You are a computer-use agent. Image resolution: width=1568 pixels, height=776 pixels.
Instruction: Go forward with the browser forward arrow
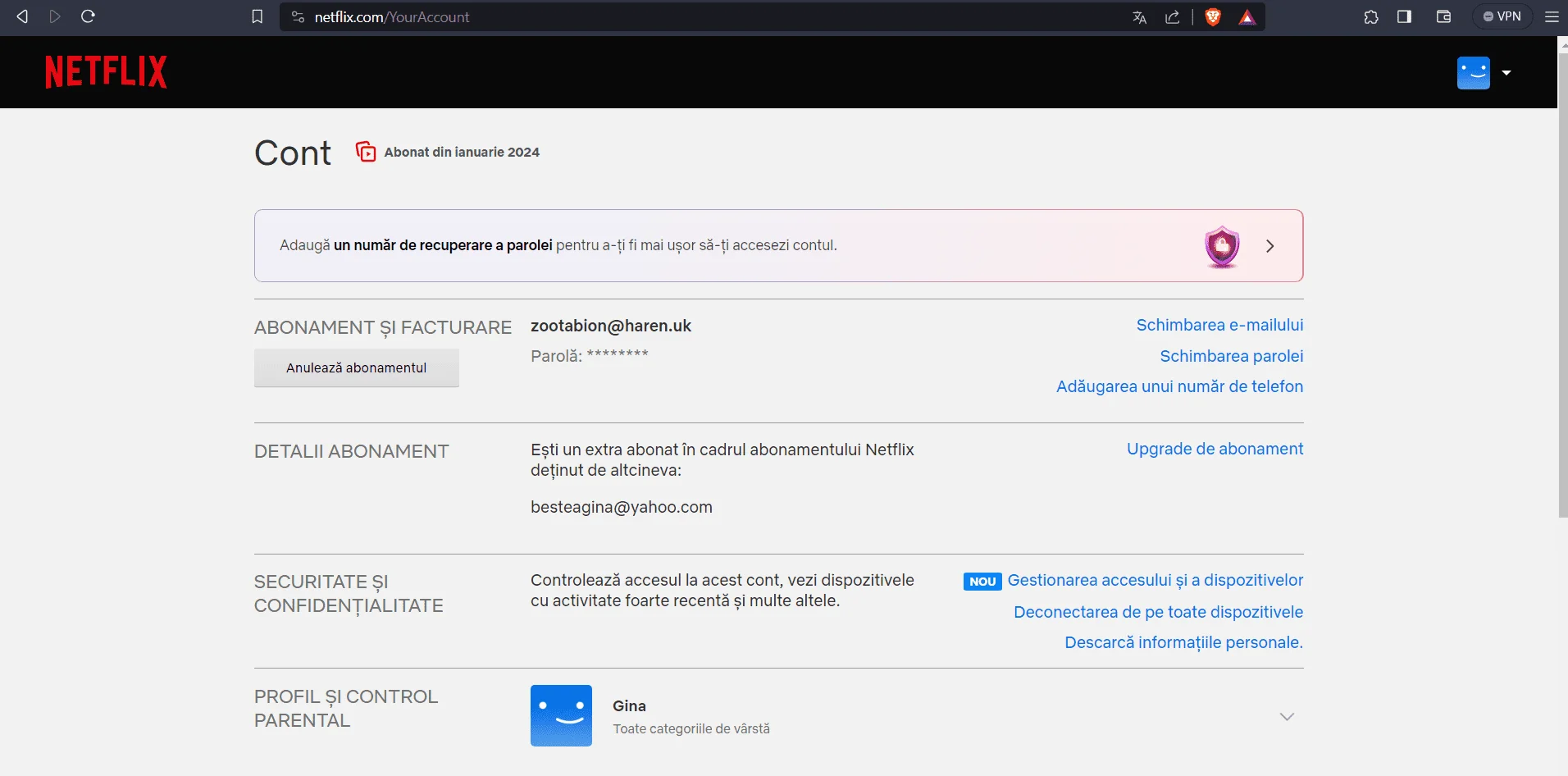[x=55, y=16]
